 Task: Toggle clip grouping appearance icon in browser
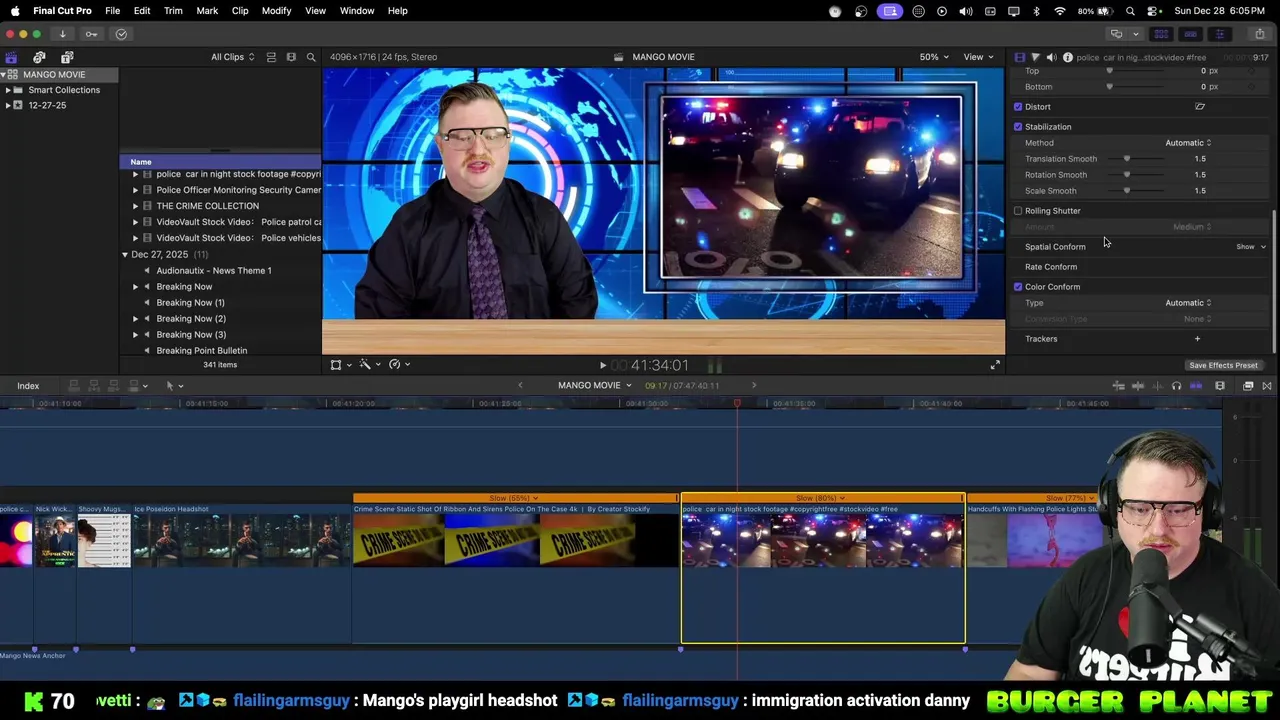click(271, 57)
